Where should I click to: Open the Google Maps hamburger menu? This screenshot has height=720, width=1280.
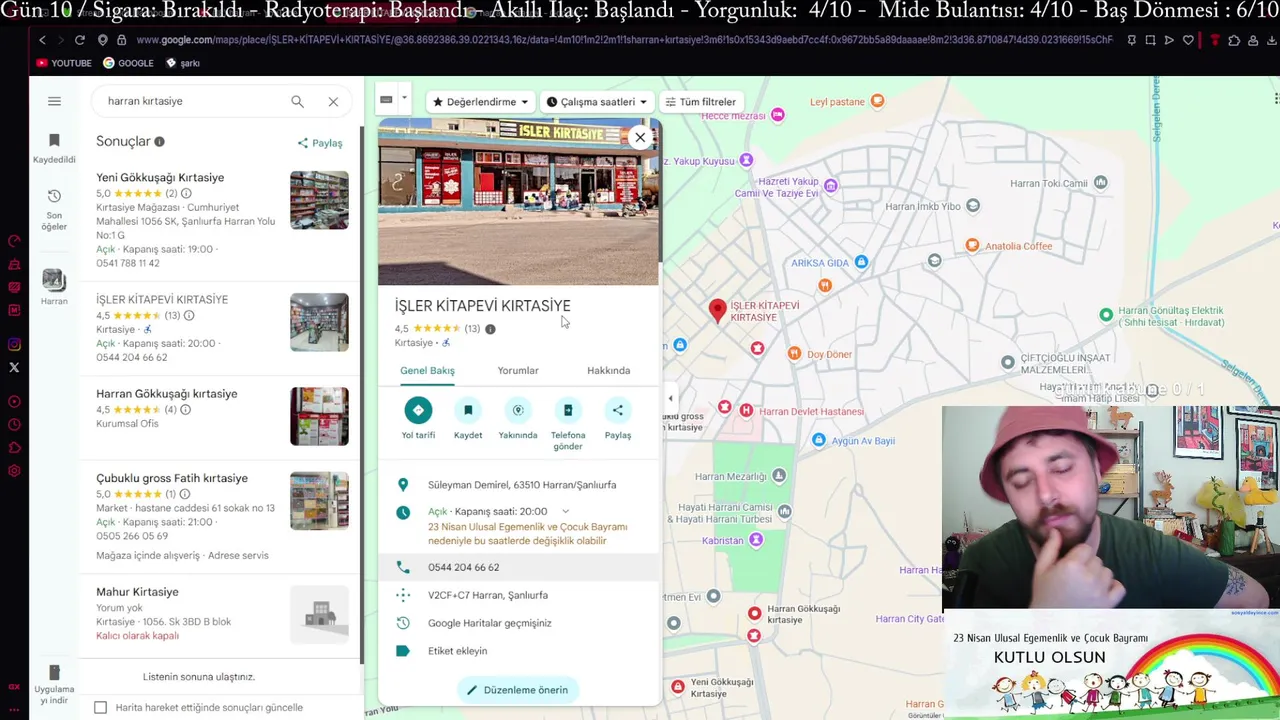point(54,101)
